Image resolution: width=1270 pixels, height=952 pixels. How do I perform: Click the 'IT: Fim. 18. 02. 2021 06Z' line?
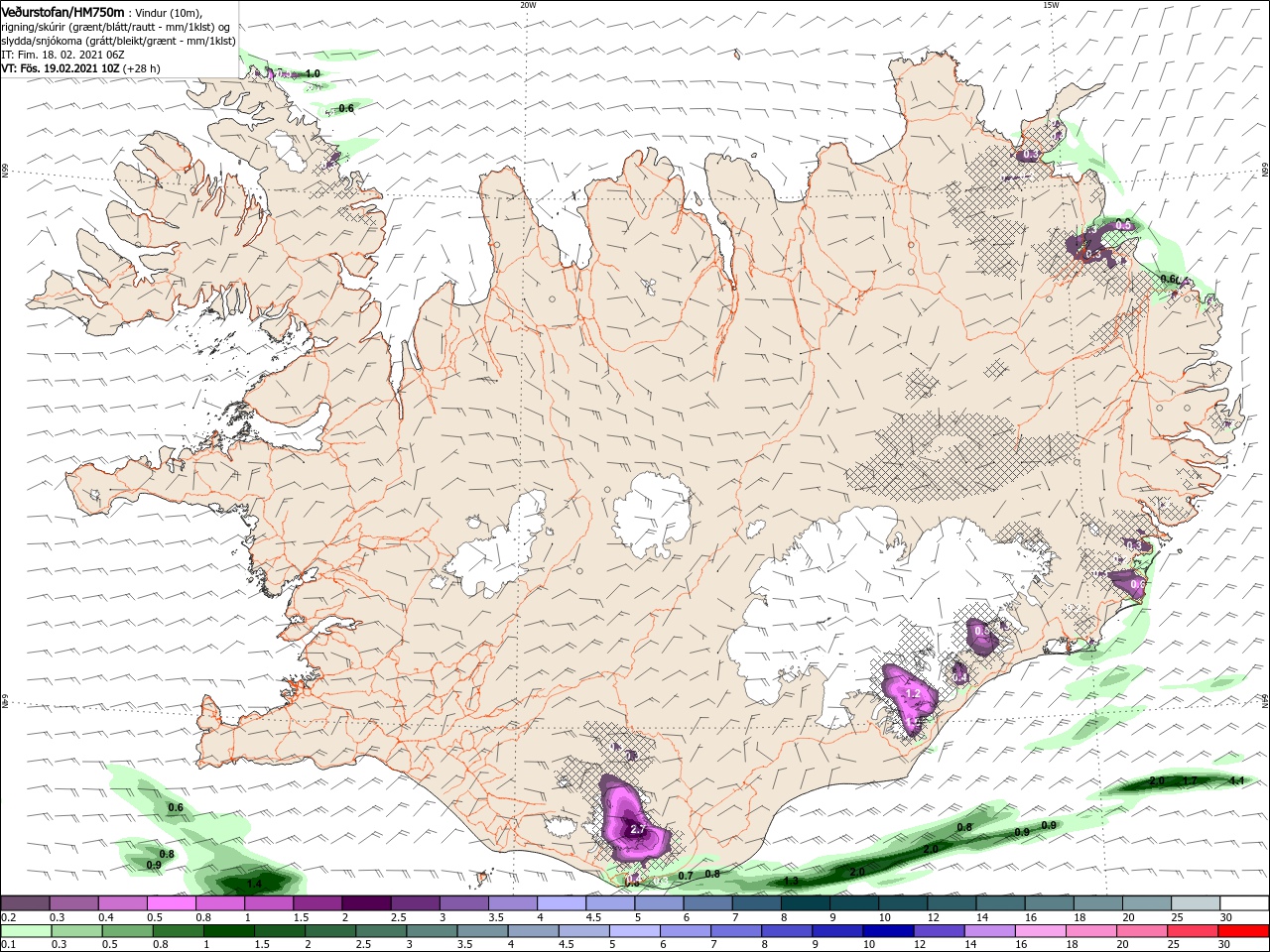tap(63, 55)
